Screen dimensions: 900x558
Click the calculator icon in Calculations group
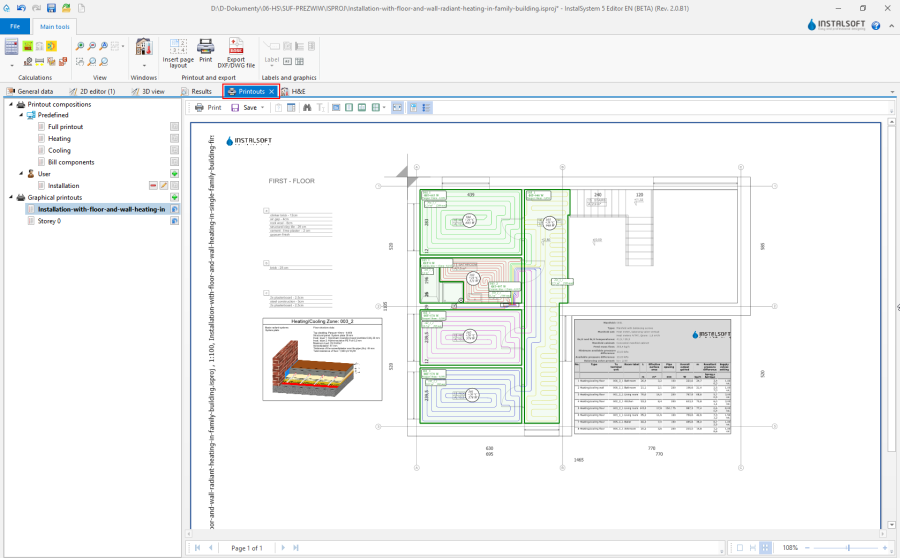(12, 46)
